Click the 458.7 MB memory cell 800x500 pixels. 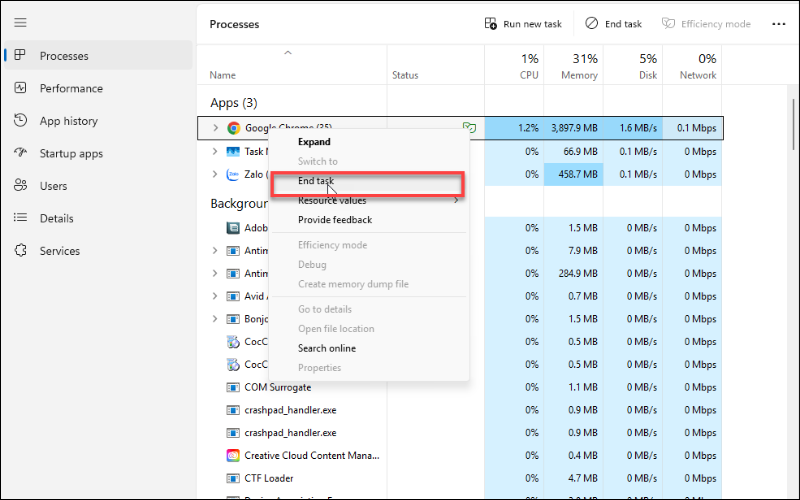pyautogui.click(x=573, y=174)
